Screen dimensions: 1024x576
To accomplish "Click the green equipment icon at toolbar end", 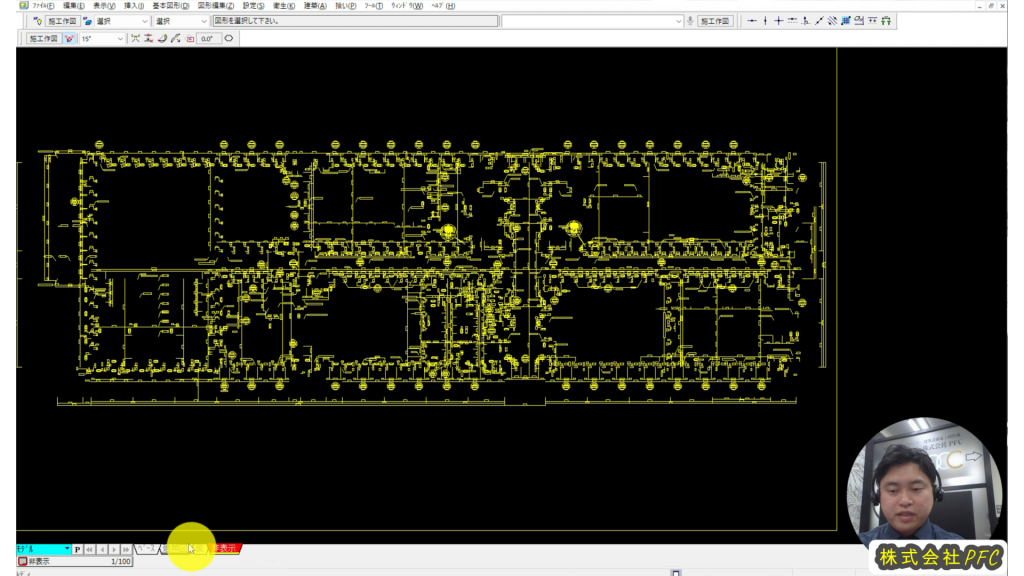I will click(886, 21).
